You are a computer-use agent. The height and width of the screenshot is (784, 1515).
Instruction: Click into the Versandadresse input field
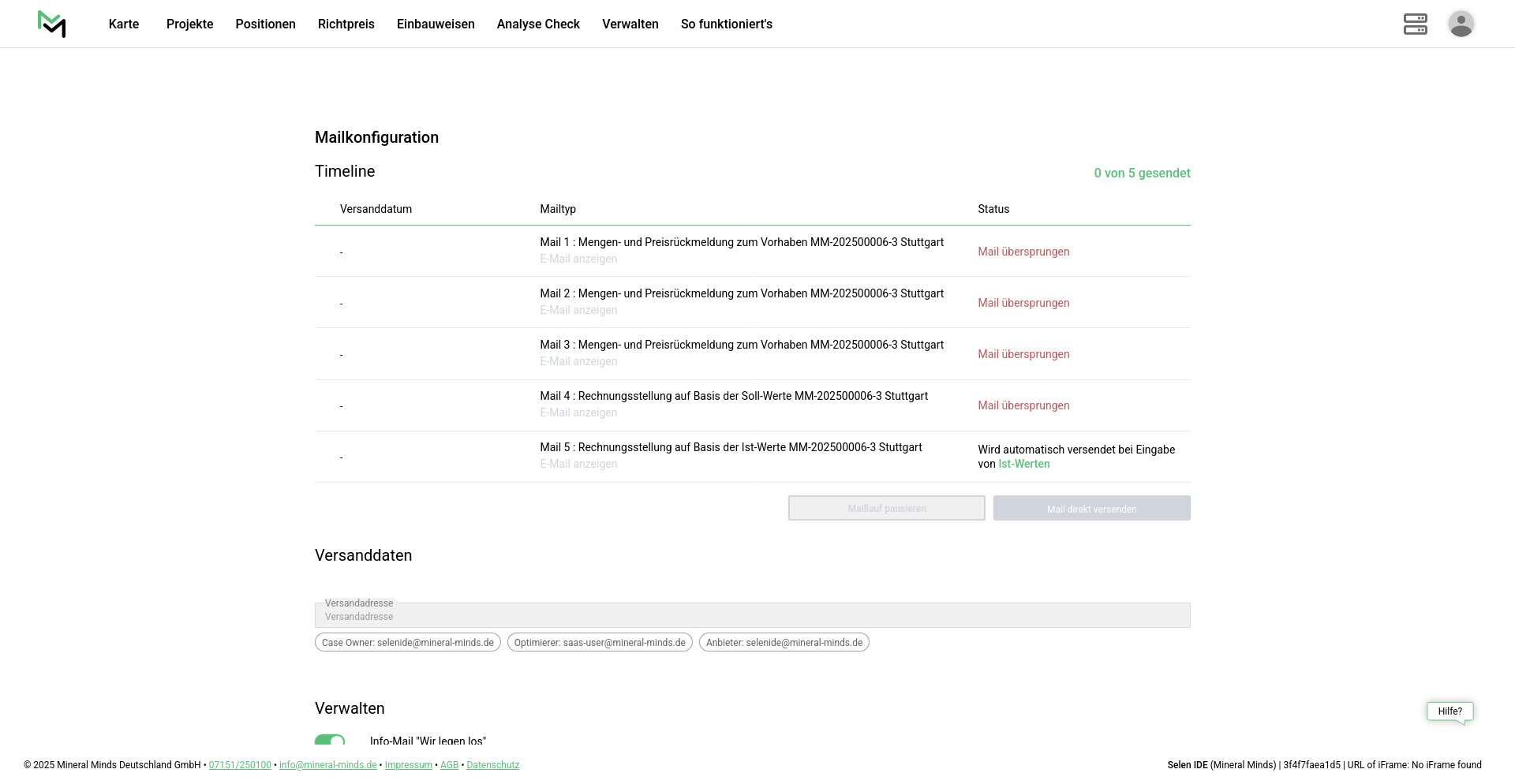(x=752, y=616)
